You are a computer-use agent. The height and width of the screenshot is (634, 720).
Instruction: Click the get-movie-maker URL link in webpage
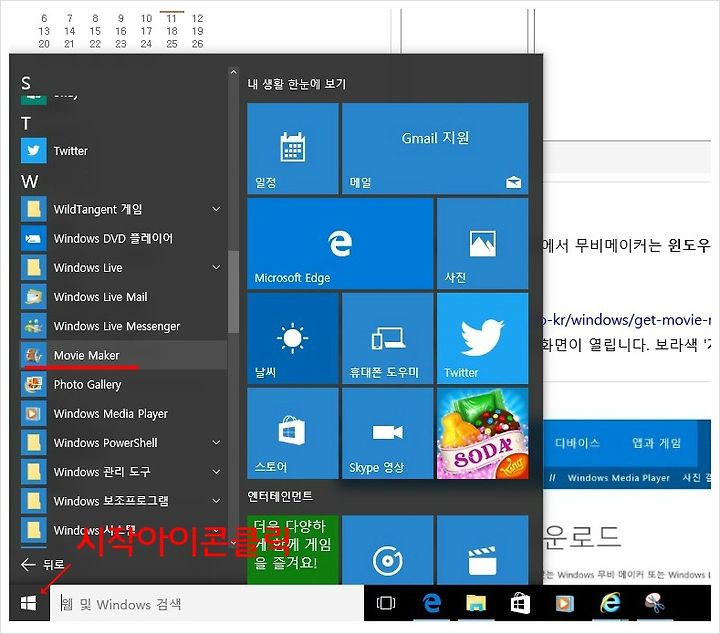click(x=626, y=320)
